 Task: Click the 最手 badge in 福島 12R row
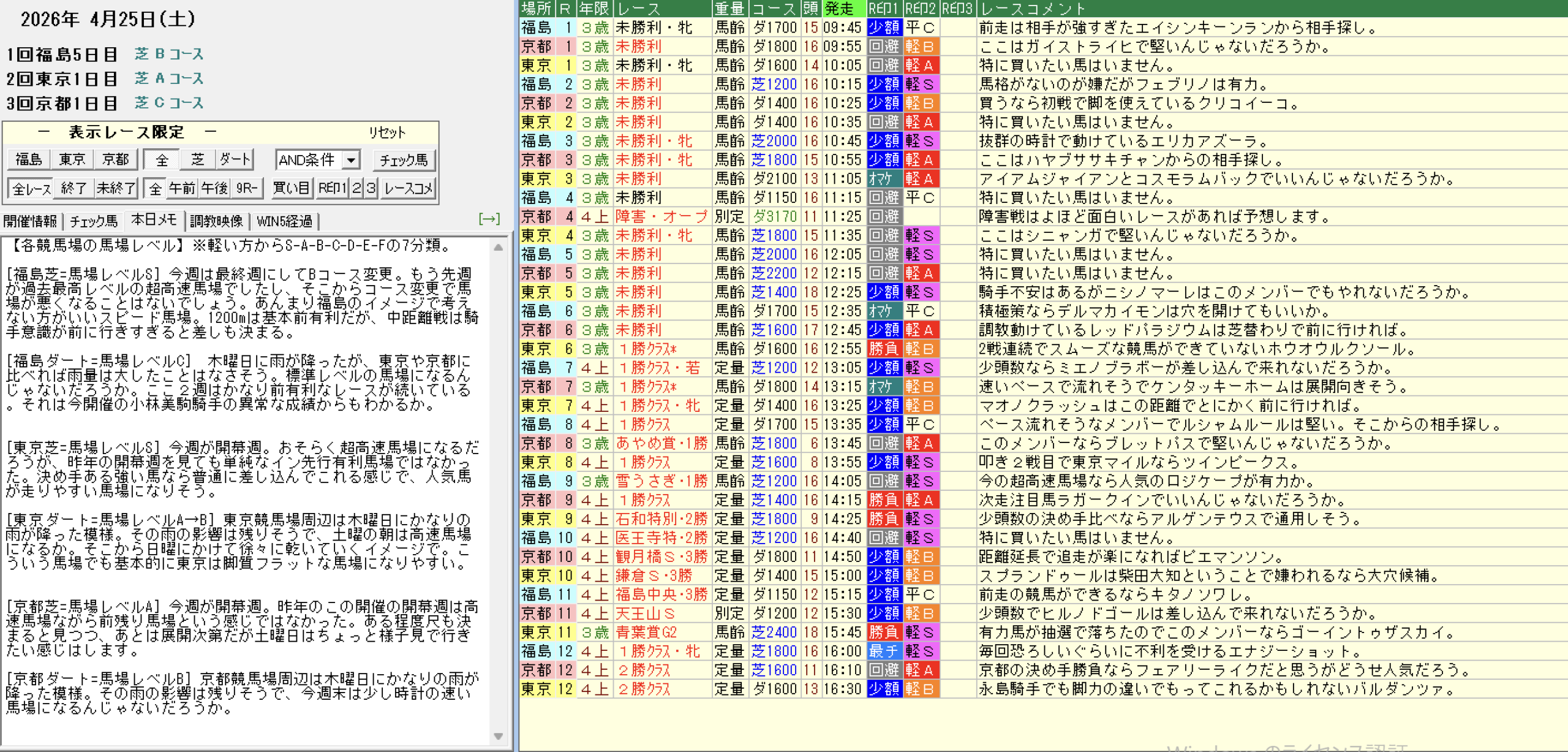[x=884, y=651]
